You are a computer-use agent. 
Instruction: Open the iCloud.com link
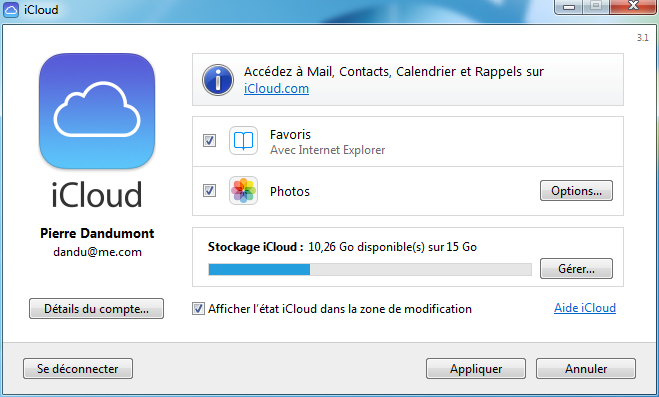[x=276, y=89]
